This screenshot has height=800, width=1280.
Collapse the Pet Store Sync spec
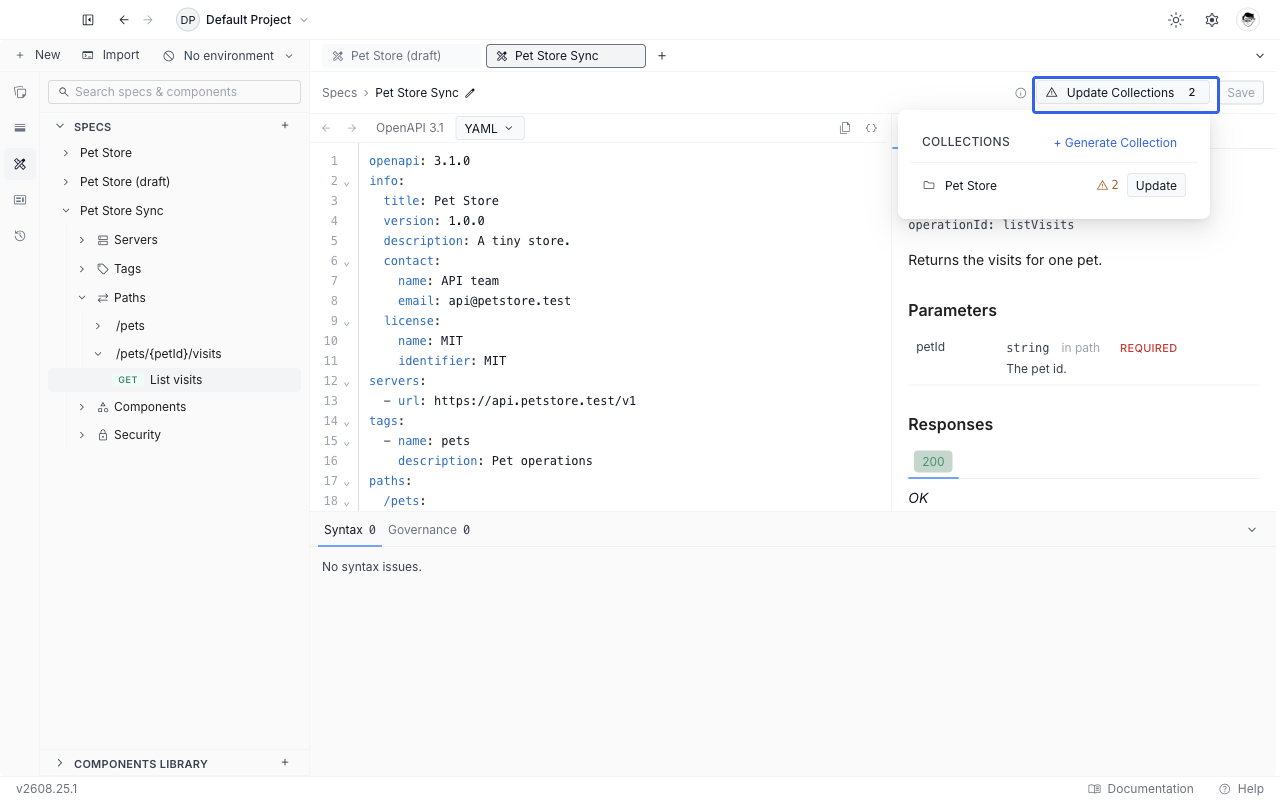pos(66,211)
